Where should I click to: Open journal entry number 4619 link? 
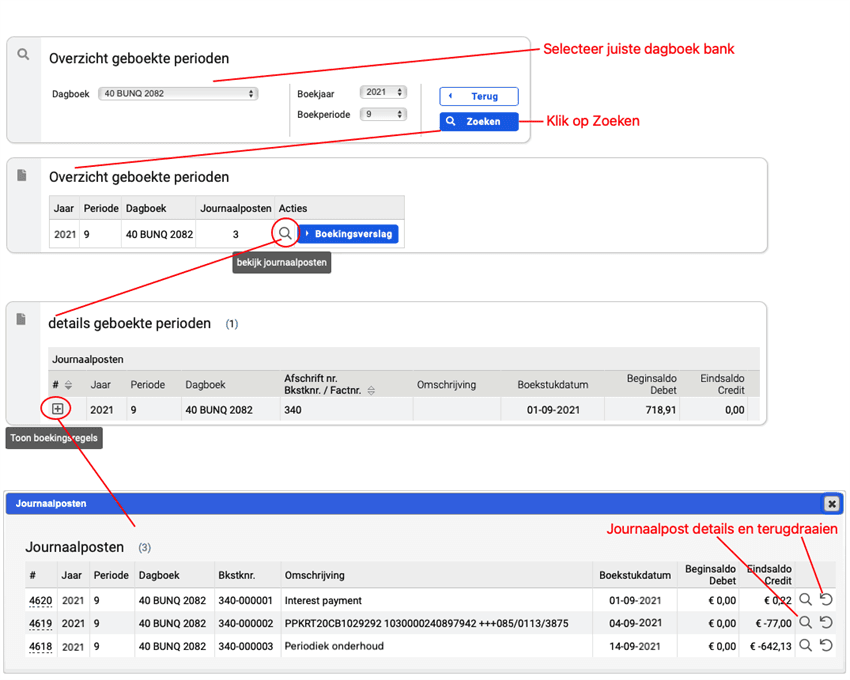click(41, 624)
